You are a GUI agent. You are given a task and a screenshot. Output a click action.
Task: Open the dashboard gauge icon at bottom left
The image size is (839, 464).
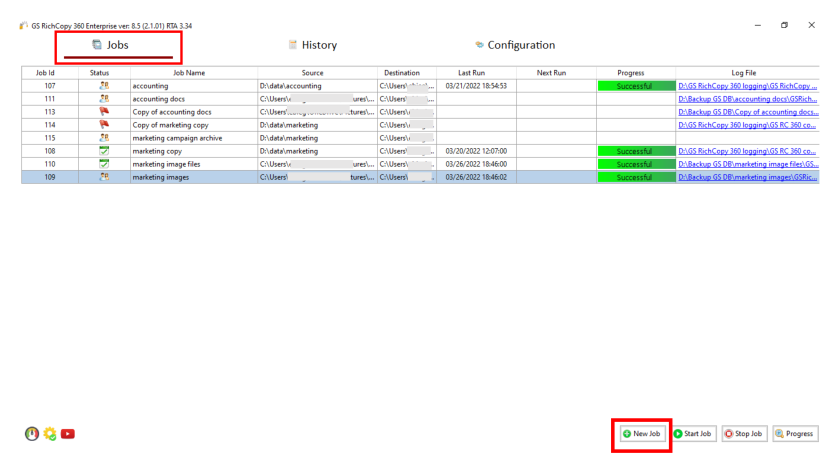pos(32,433)
